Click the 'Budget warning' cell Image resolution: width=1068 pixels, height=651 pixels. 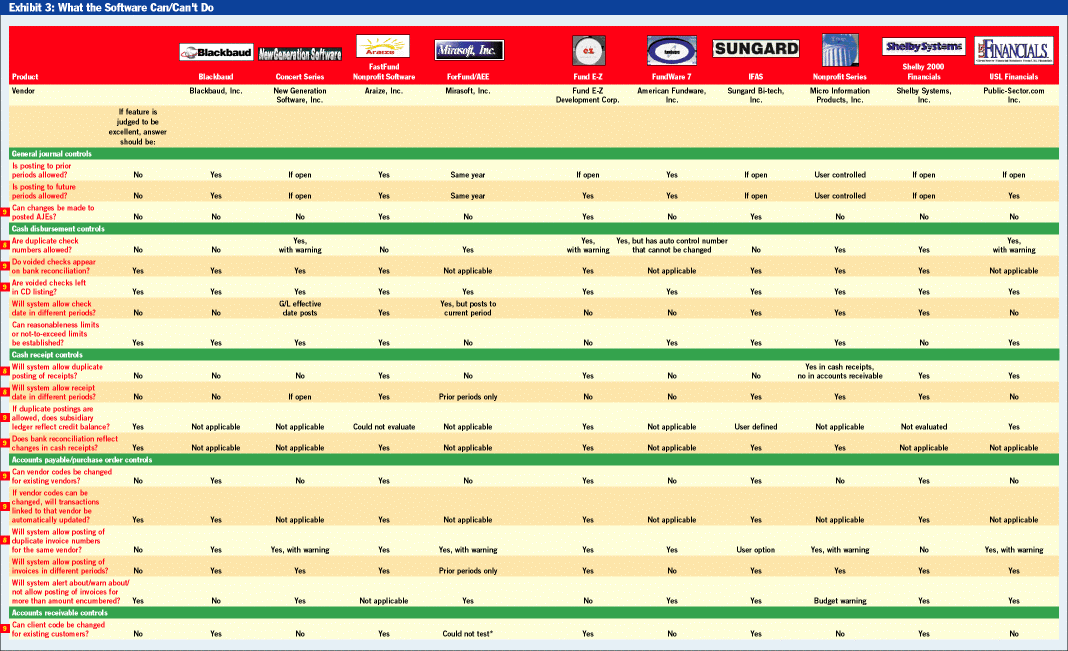[839, 601]
